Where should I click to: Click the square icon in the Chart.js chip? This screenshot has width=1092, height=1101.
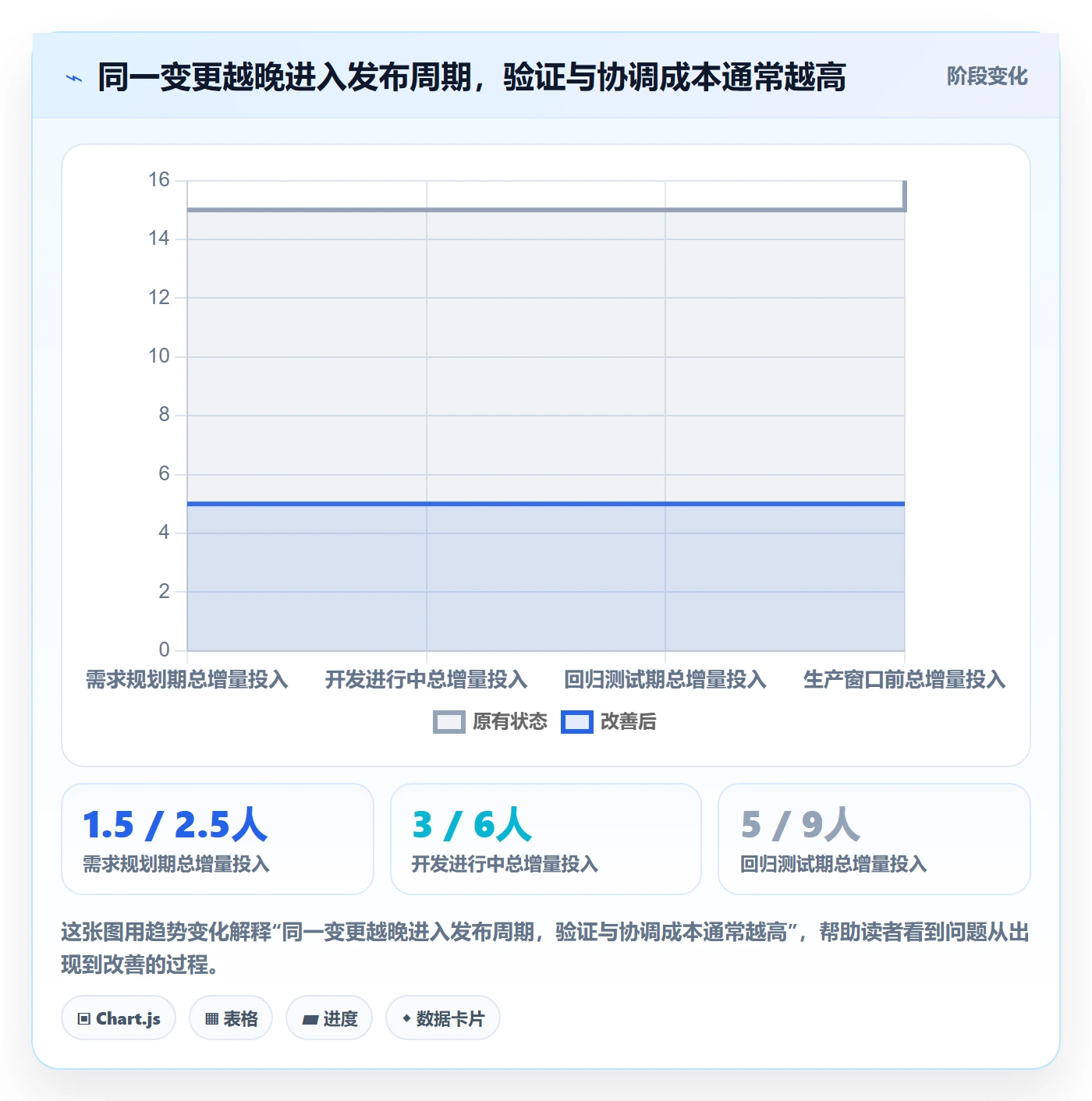[x=84, y=1019]
